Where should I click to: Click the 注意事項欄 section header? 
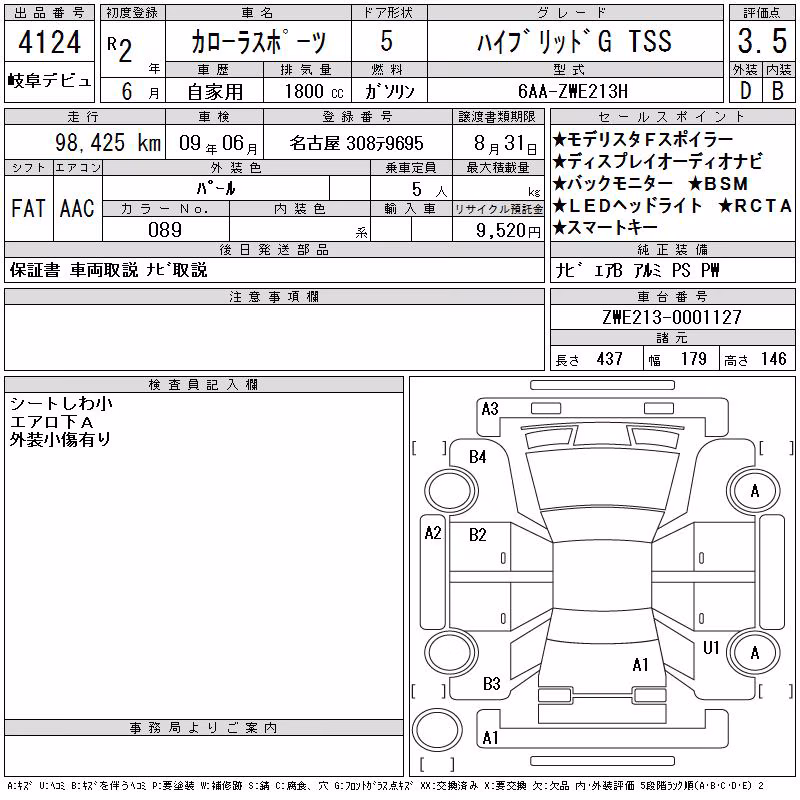(274, 296)
